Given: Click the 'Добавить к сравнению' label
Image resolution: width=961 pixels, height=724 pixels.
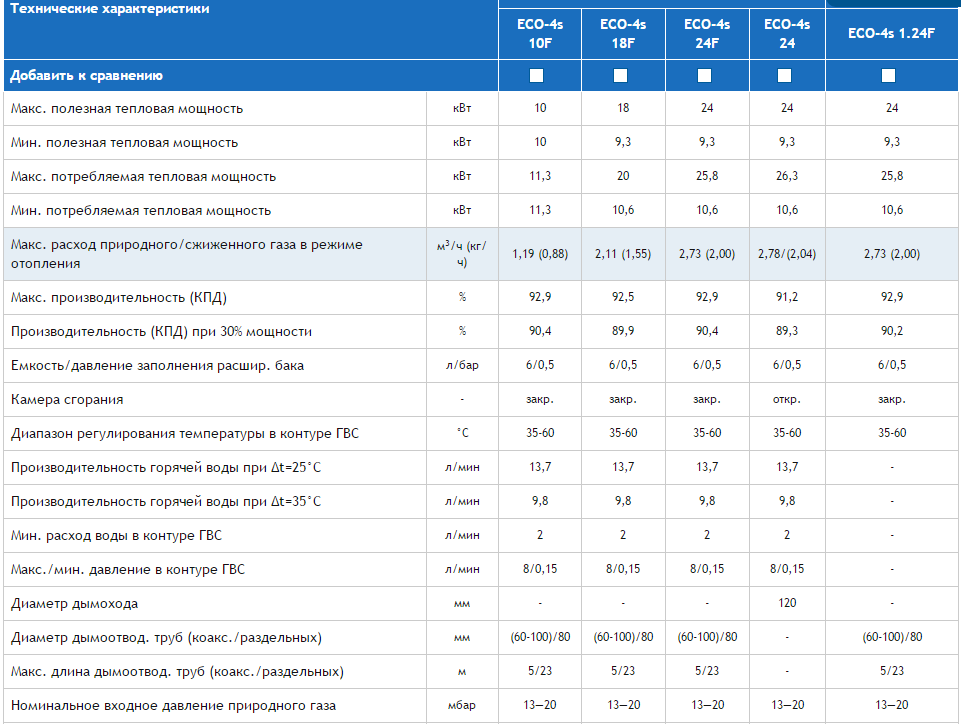Looking at the screenshot, I should coord(86,75).
